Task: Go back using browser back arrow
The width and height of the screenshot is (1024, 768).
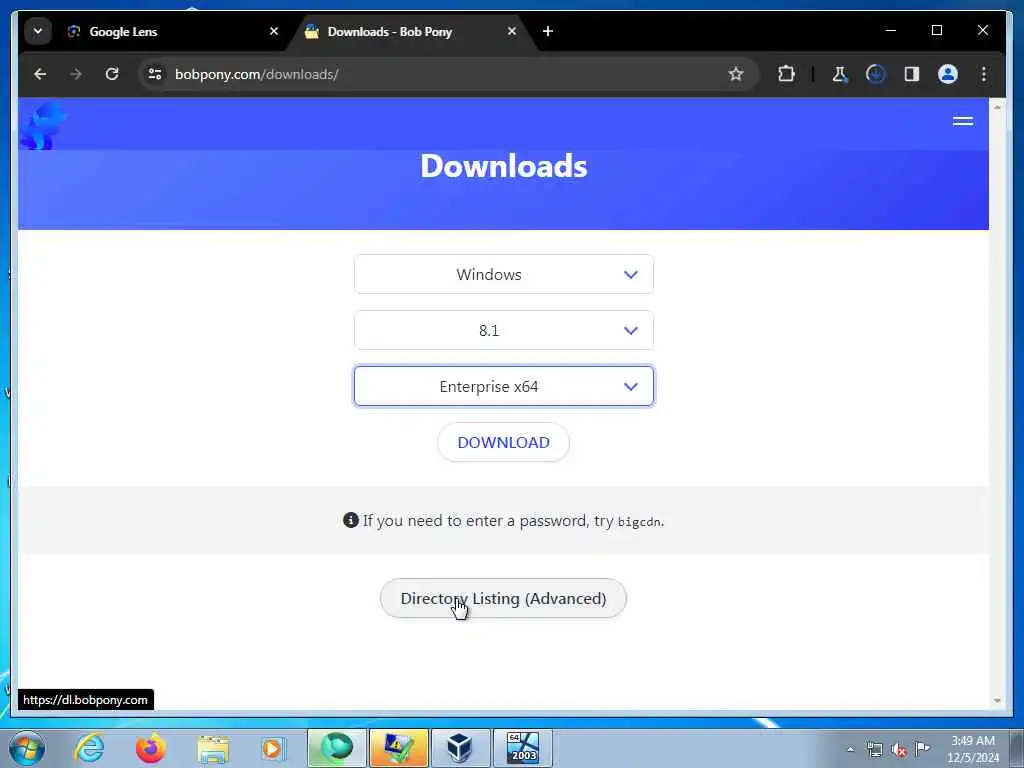Action: [40, 74]
